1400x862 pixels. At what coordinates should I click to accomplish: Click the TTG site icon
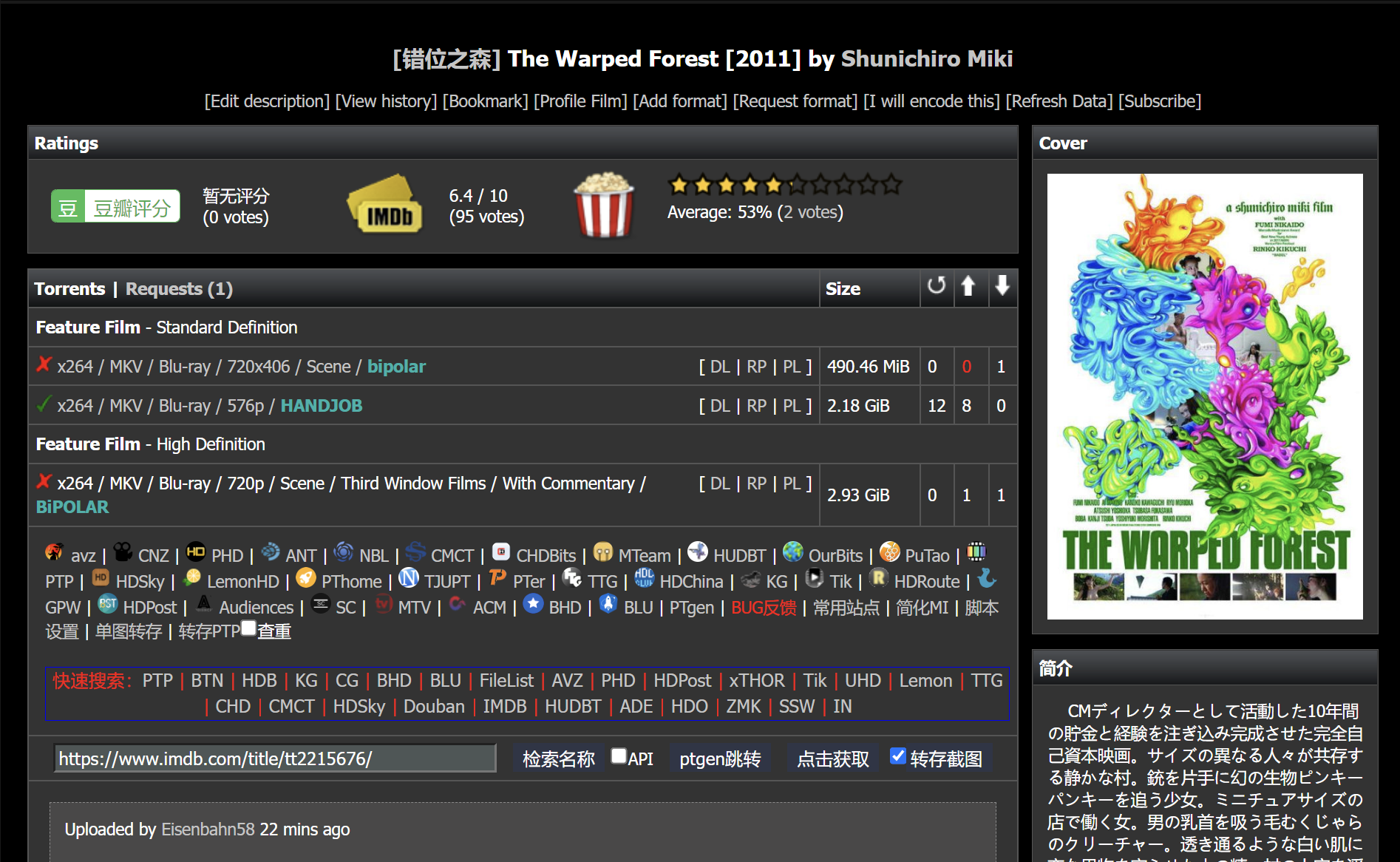click(x=572, y=577)
